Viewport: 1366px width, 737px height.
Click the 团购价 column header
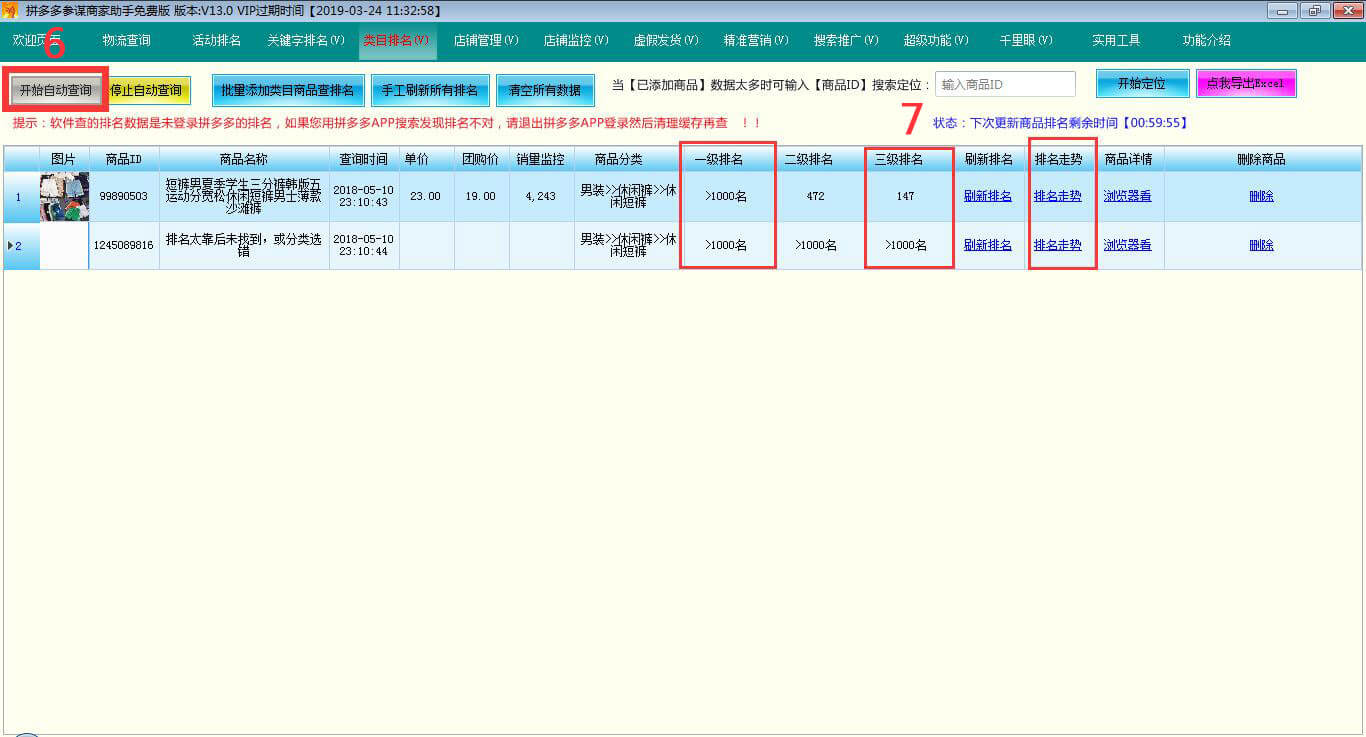481,159
